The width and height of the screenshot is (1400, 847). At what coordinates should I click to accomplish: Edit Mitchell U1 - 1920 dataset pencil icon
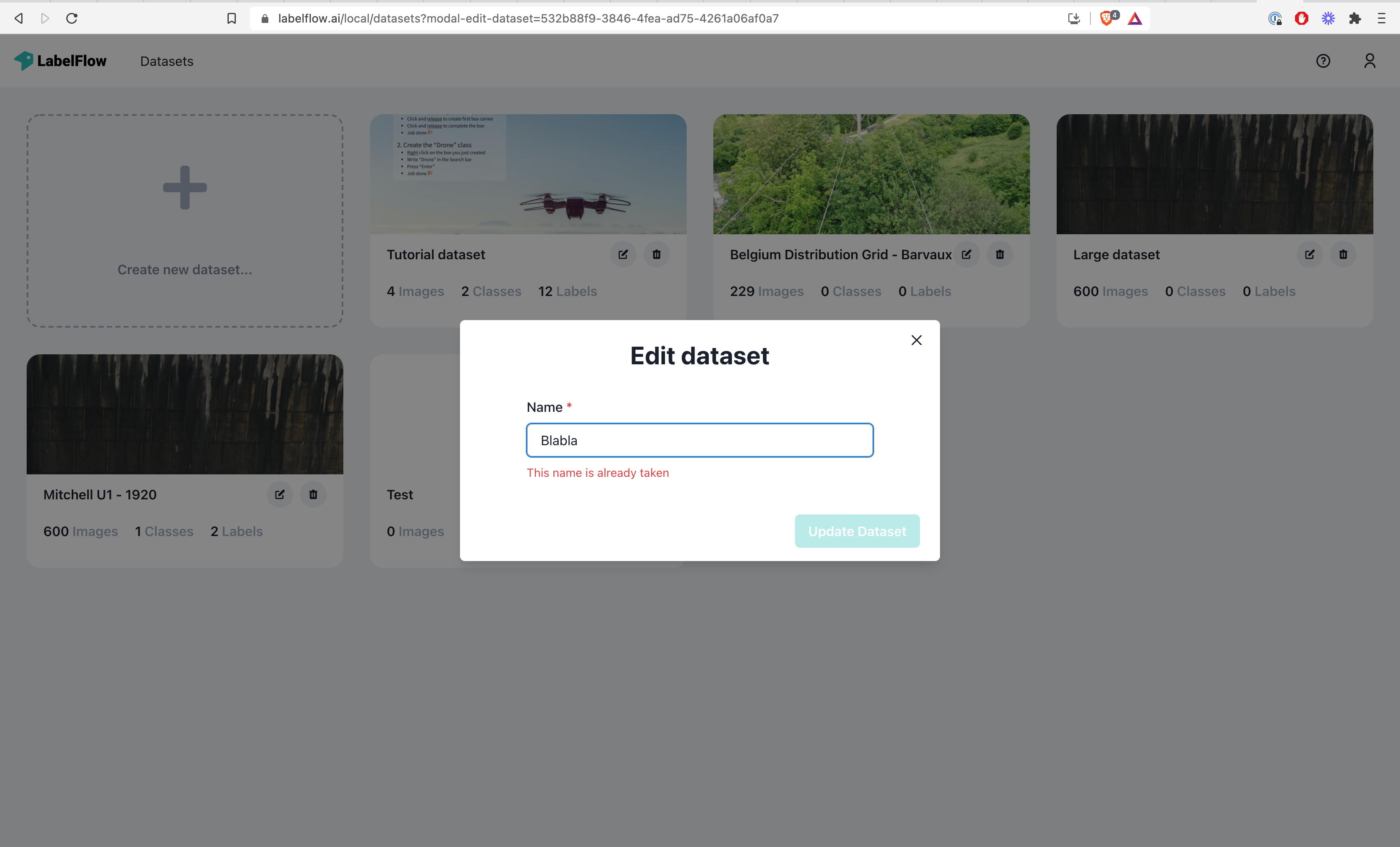coord(279,494)
